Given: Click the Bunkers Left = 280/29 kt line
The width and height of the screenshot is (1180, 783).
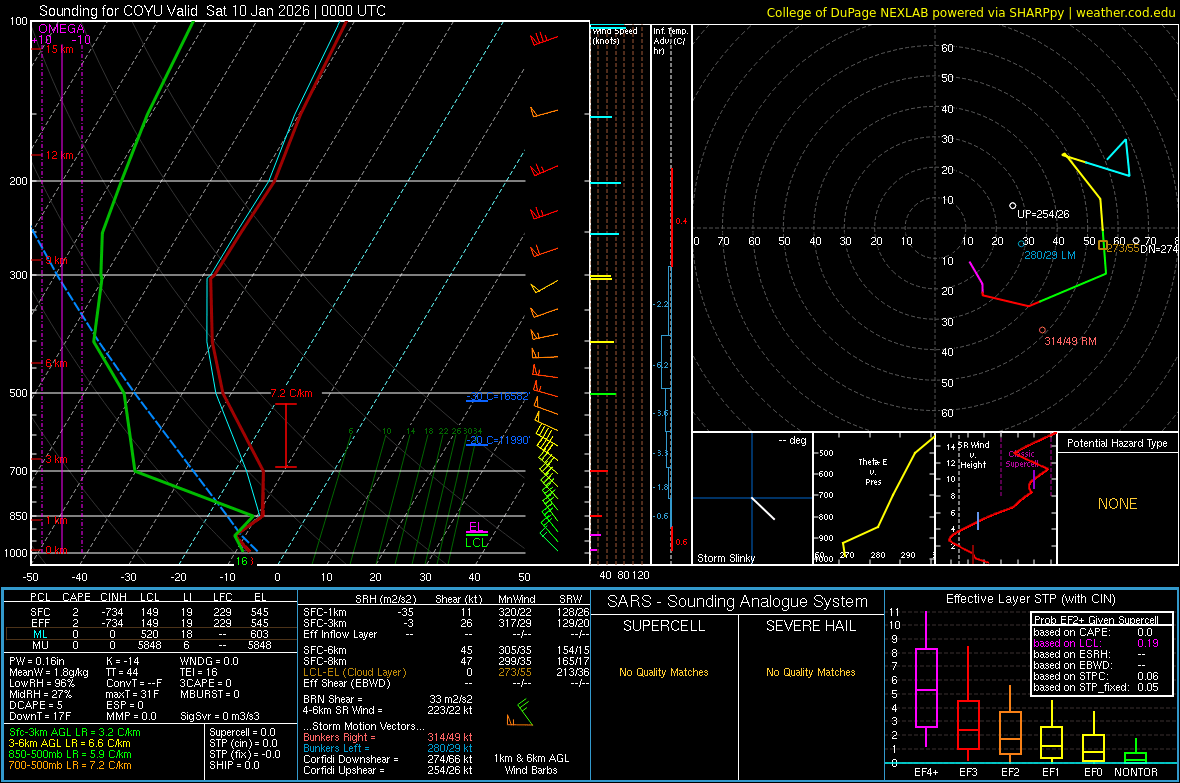Looking at the screenshot, I should [388, 748].
